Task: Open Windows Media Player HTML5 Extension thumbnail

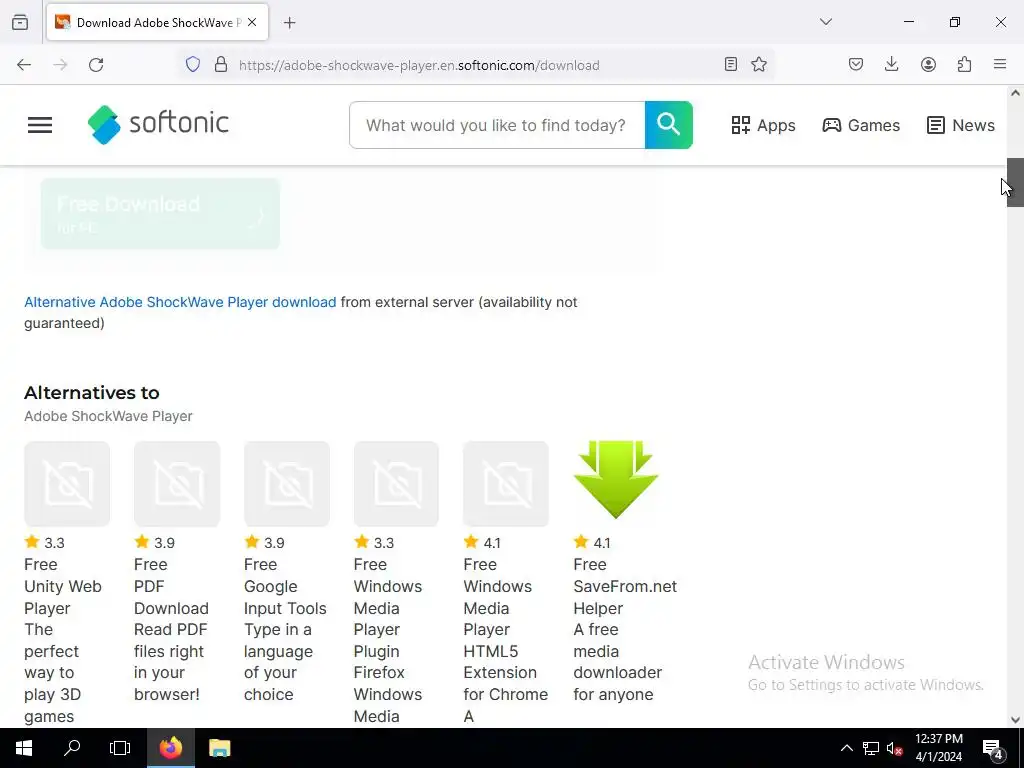Action: pyautogui.click(x=506, y=484)
